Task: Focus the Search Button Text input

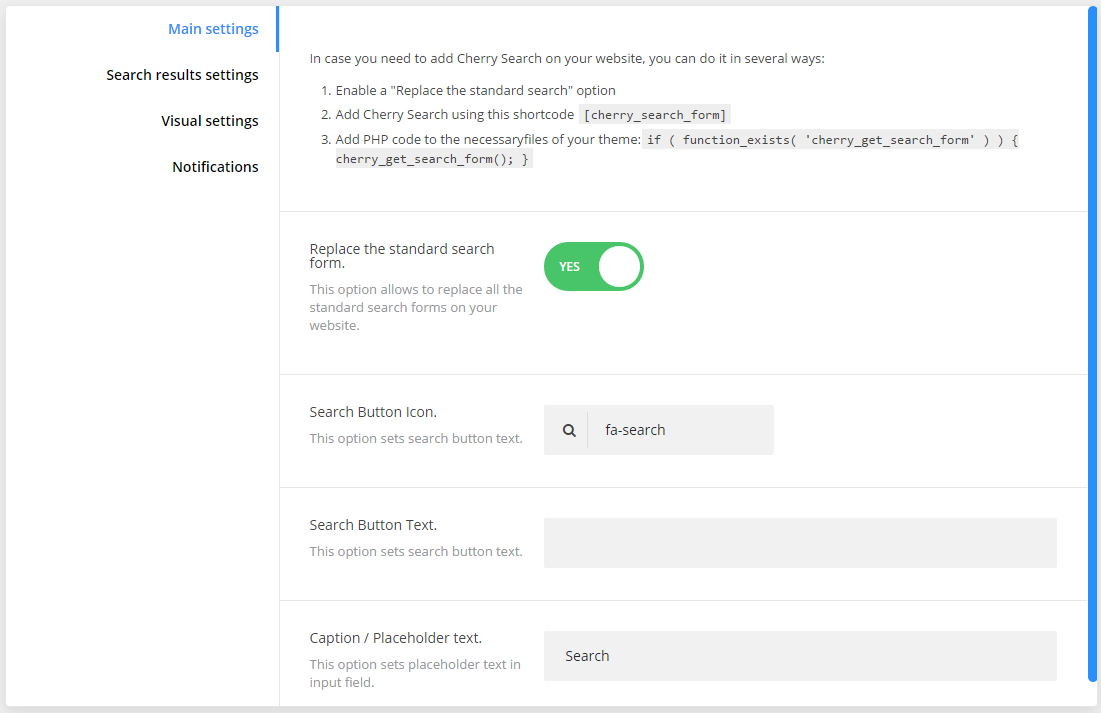Action: tap(800, 543)
